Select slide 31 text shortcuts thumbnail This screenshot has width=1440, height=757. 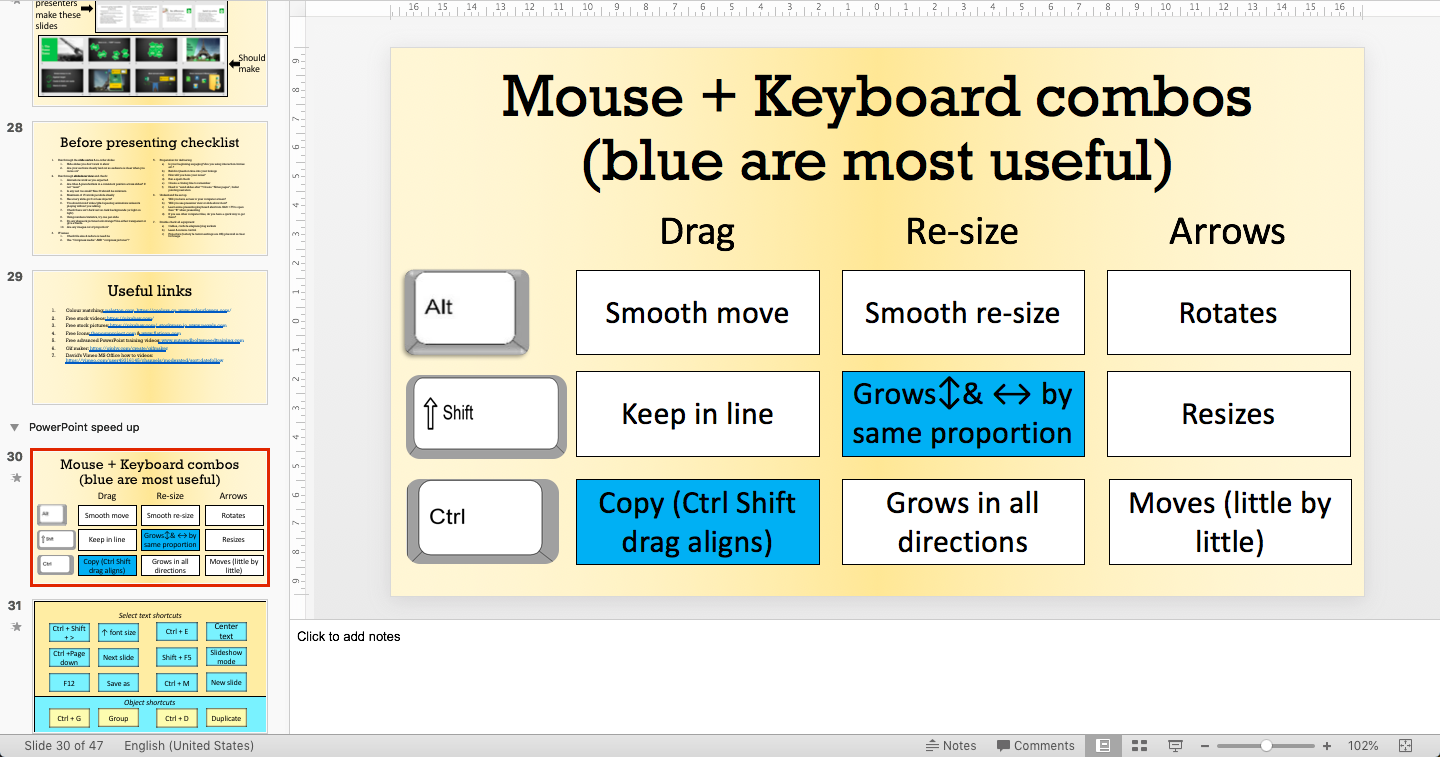150,666
